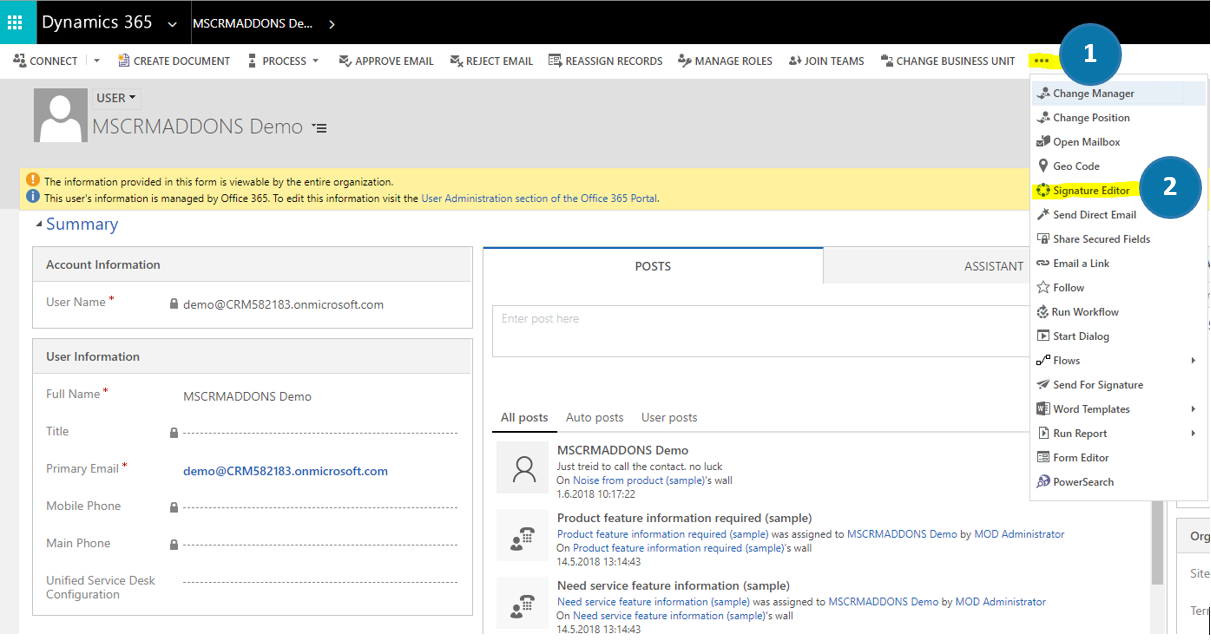
Task: Show the Auto posts filter
Action: point(595,418)
